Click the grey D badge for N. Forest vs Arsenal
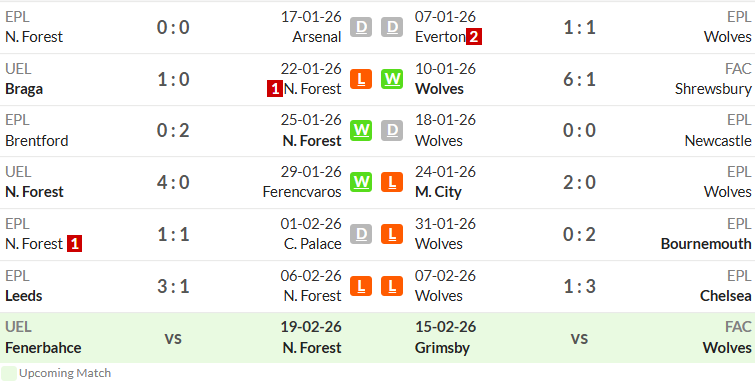The image size is (755, 392). coord(361,27)
